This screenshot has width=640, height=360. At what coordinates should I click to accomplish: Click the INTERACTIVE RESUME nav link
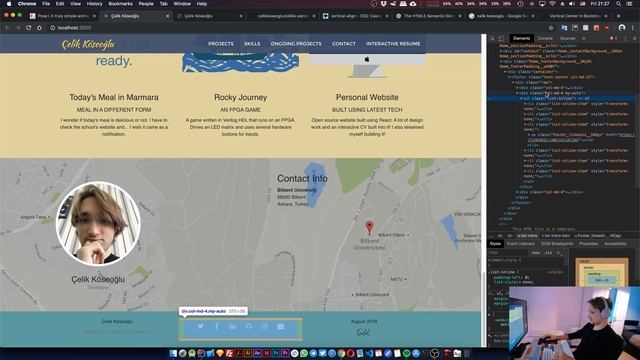[x=393, y=44]
